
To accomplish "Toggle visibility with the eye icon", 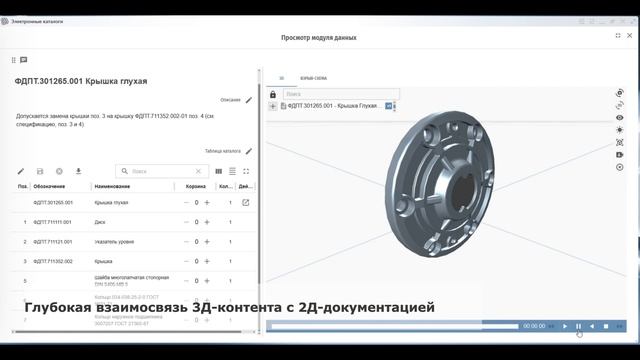I will [x=620, y=118].
